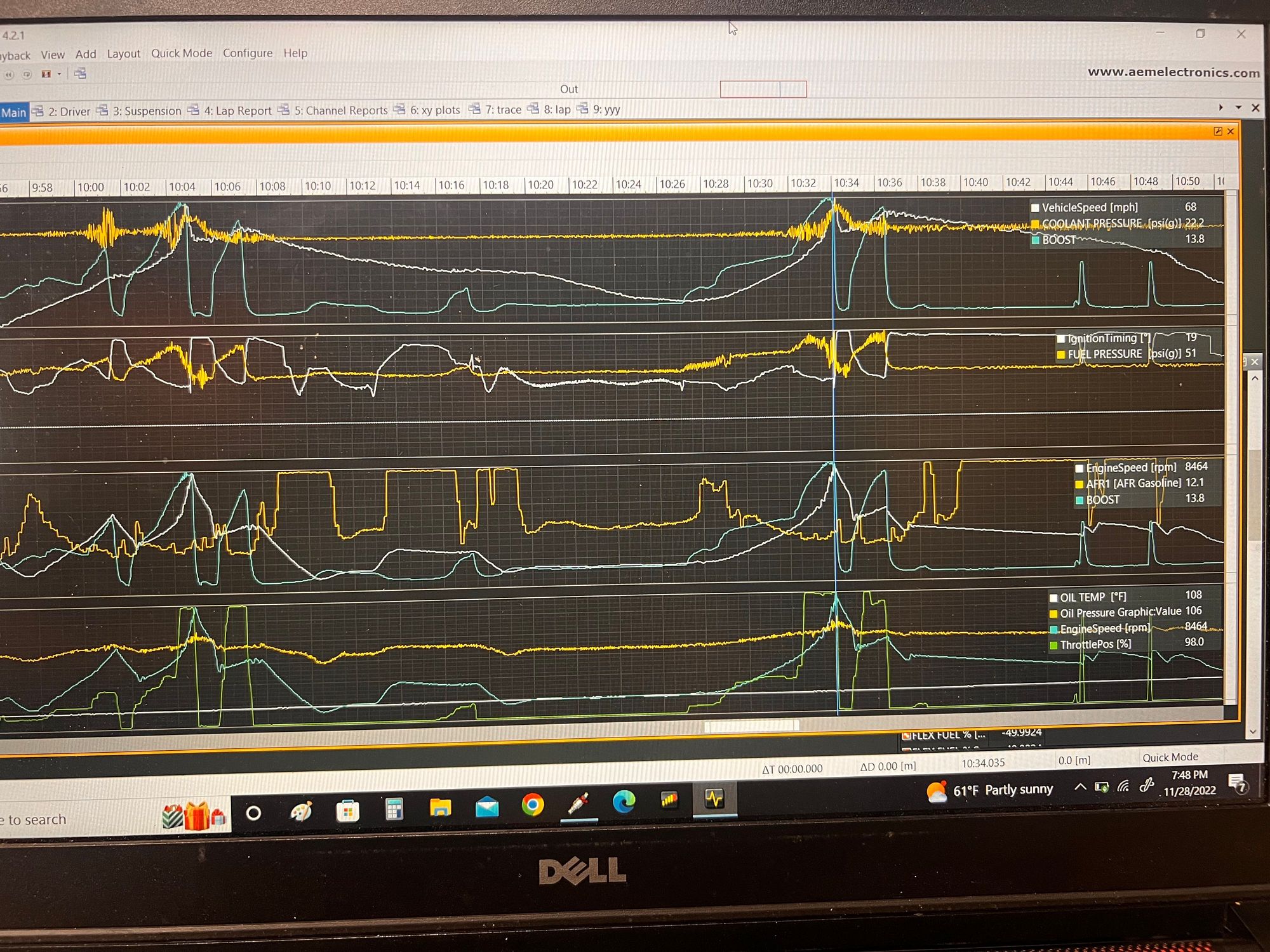
Task: Launch Google Chrome from taskbar
Action: point(532,805)
